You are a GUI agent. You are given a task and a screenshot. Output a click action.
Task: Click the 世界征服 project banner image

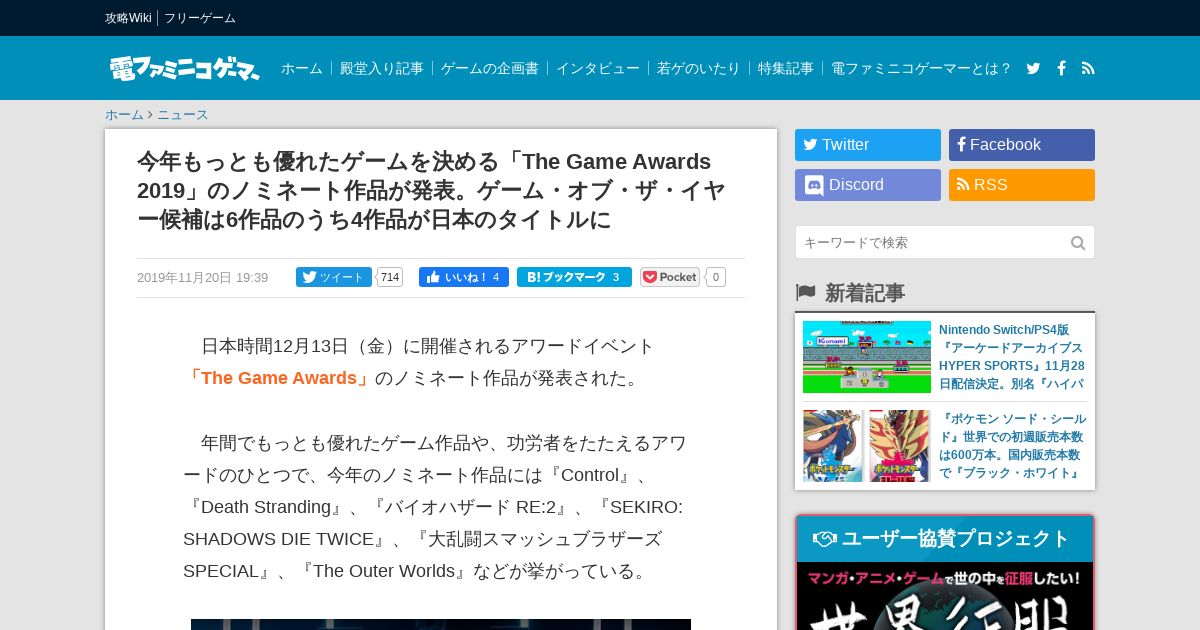[x=945, y=596]
